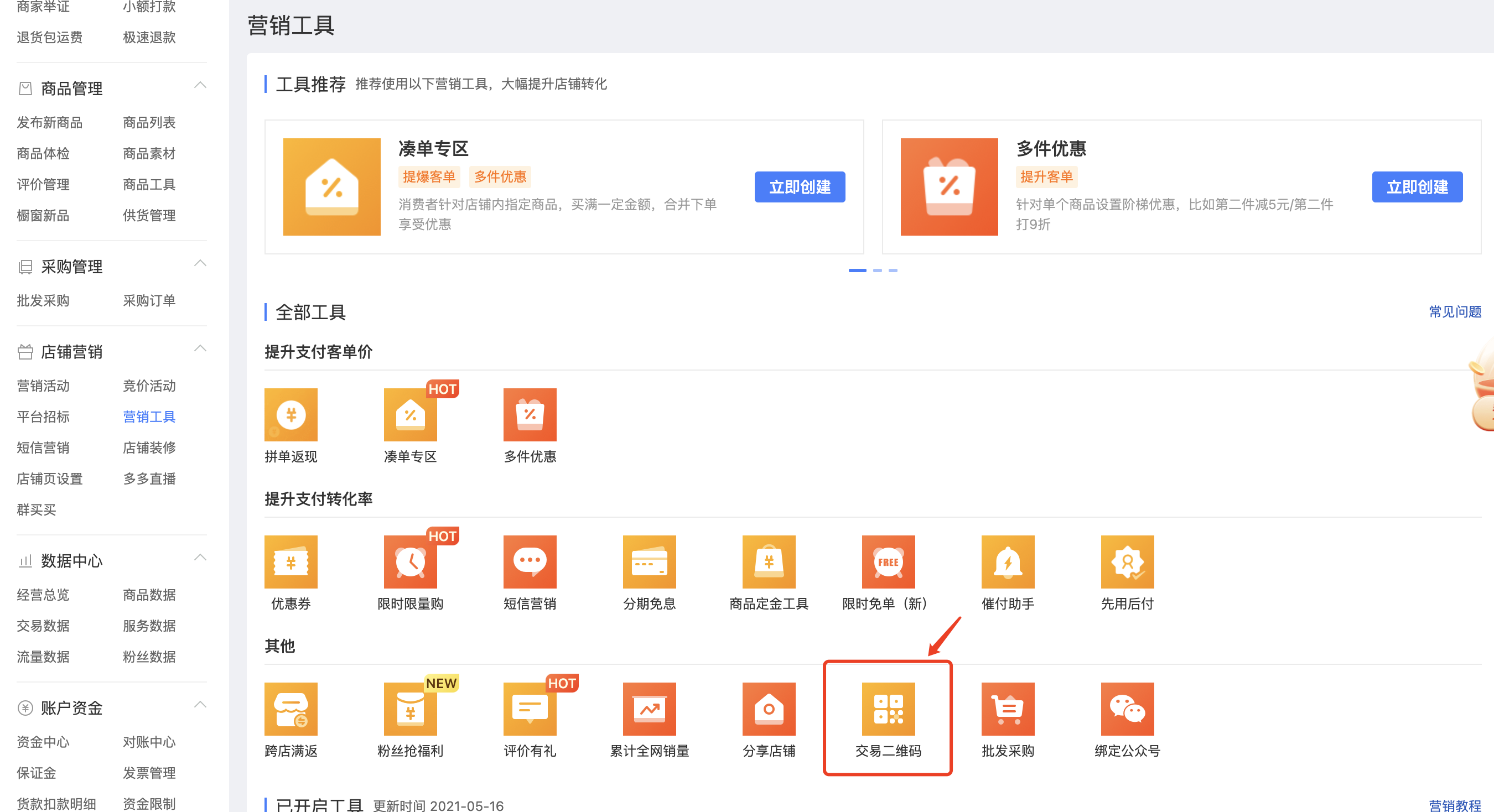
Task: Open the 催付助手 bell icon
Action: click(1008, 561)
